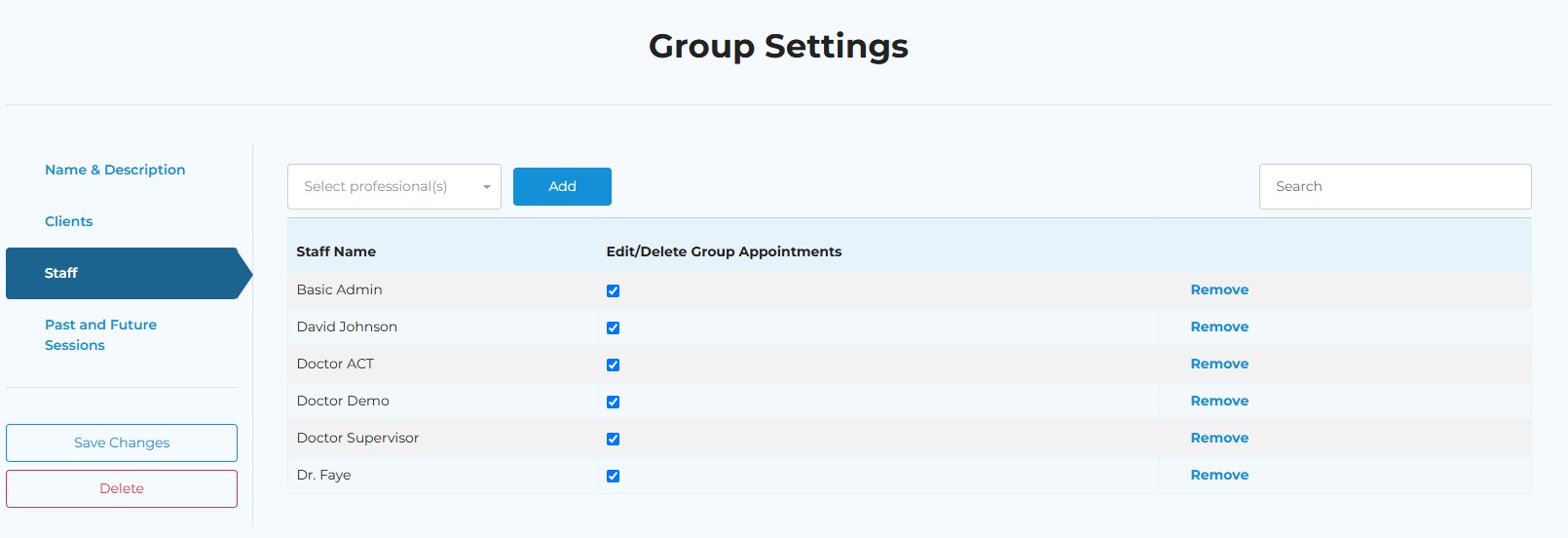The height and width of the screenshot is (538, 1568).
Task: Click the dropdown arrow beside Select professional(s)
Action: [486, 187]
